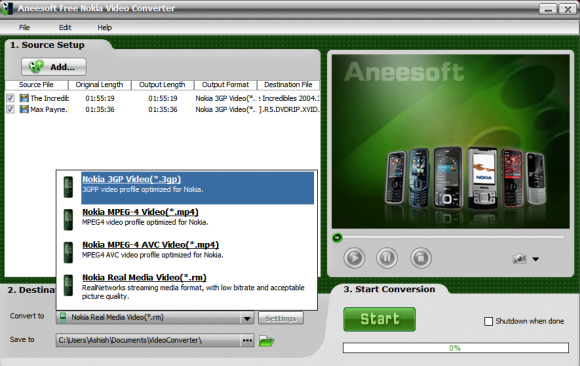Image resolution: width=580 pixels, height=366 pixels.
Task: Click The Incredibles output format cell
Action: click(226, 98)
